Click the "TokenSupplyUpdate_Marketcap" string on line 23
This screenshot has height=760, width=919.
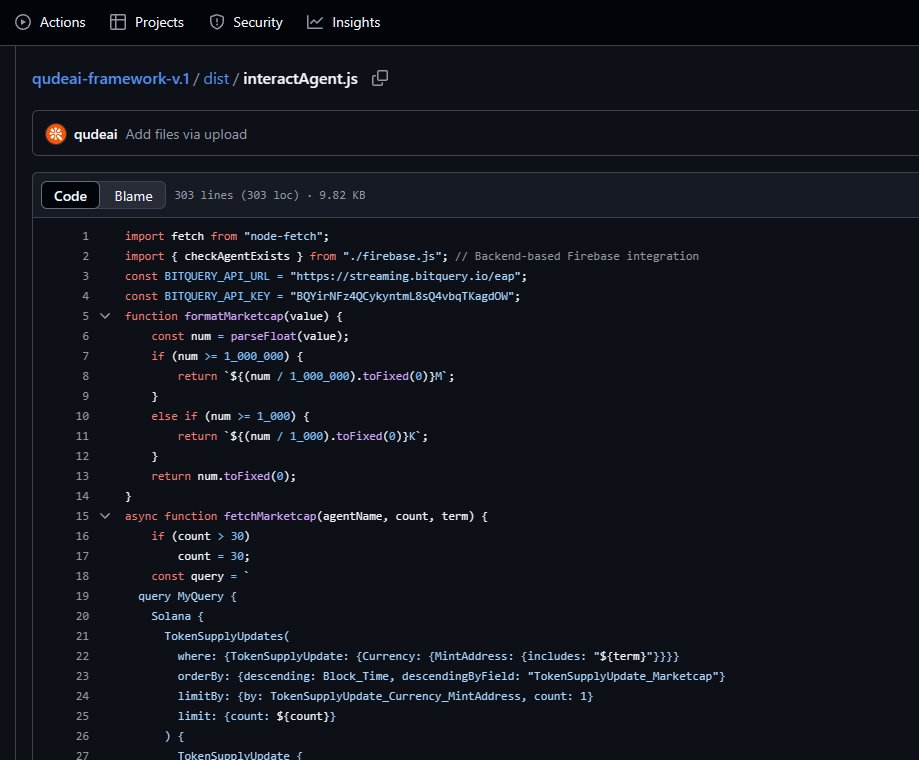(623, 676)
